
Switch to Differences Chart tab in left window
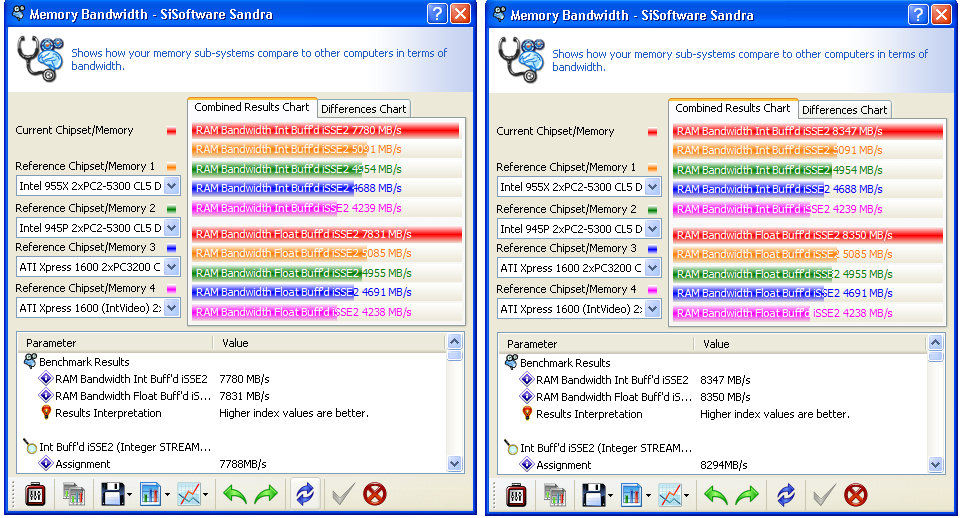[x=363, y=109]
